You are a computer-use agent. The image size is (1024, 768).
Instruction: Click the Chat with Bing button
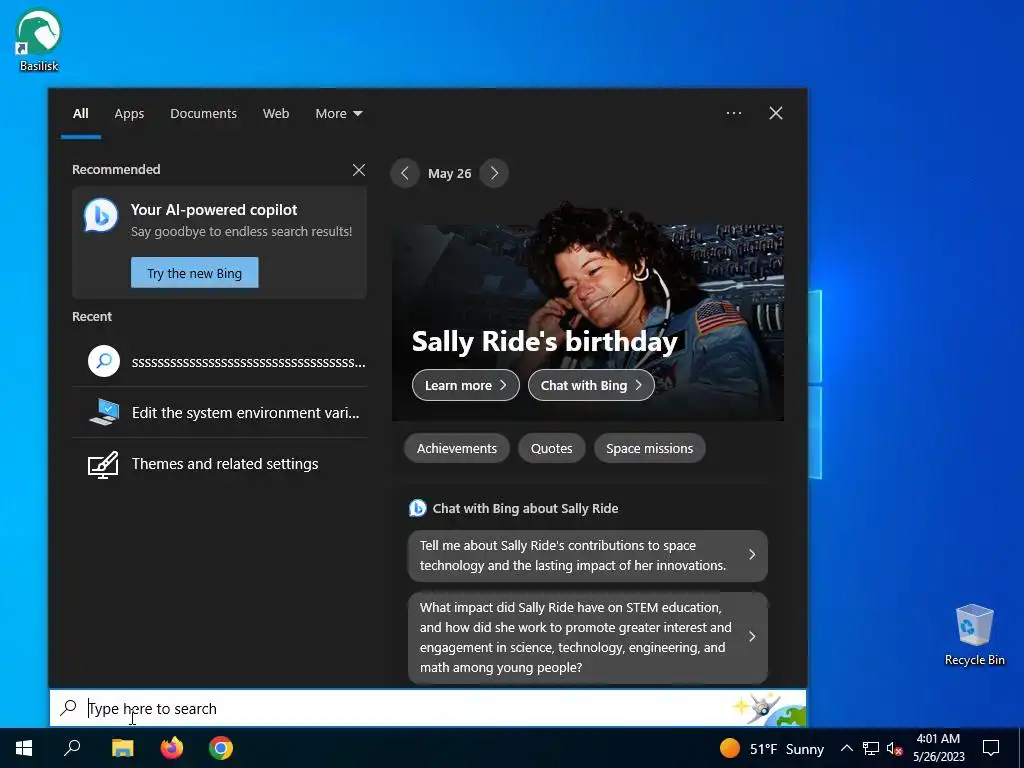click(591, 385)
